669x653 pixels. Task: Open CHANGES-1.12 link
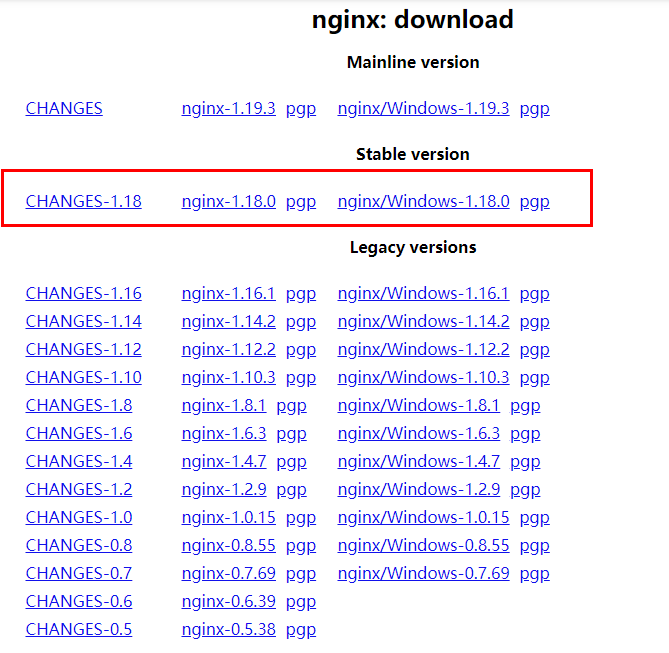coord(84,350)
